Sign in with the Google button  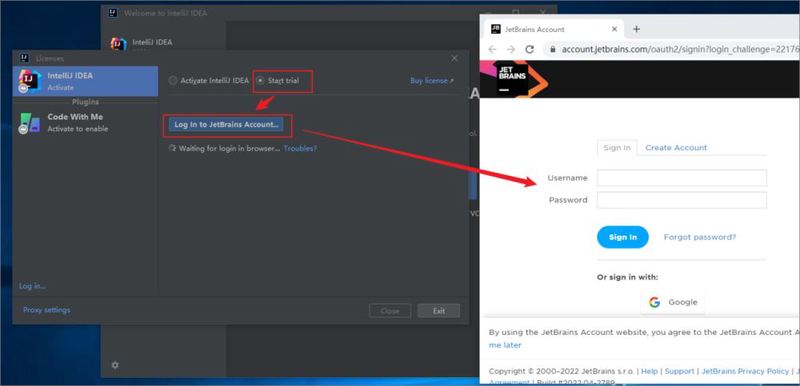(673, 302)
